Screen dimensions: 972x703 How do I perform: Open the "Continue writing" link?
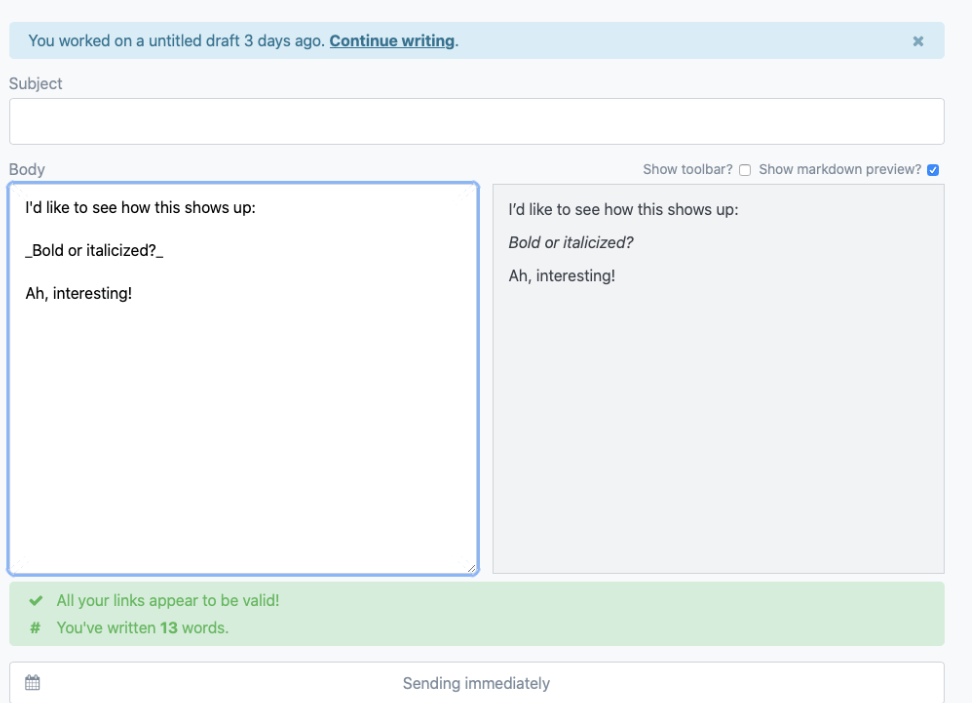pos(393,41)
